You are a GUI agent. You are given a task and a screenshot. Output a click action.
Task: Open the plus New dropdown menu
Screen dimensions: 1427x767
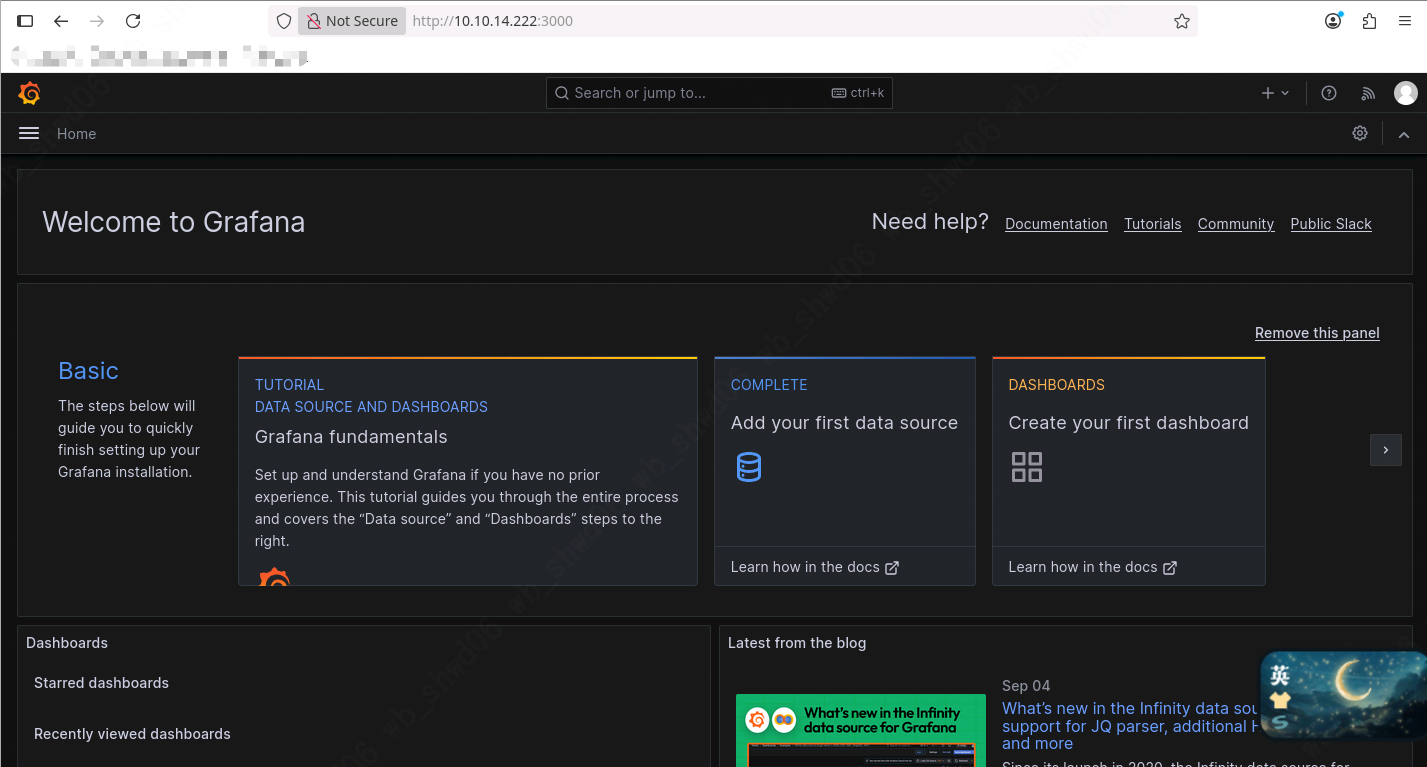click(x=1275, y=93)
